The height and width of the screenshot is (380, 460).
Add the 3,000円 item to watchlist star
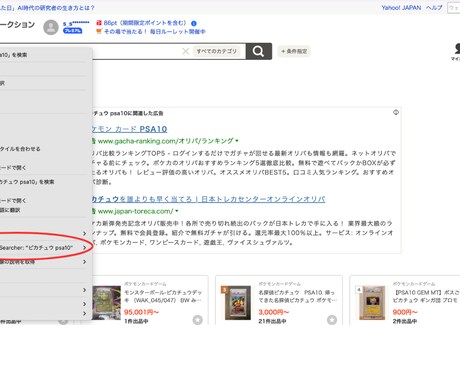point(332,320)
